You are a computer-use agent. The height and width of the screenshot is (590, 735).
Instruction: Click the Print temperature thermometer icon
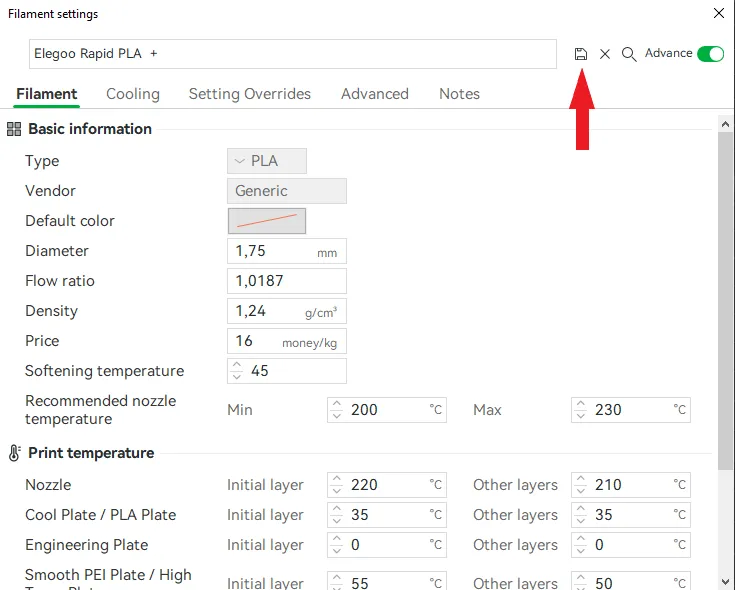pos(14,453)
